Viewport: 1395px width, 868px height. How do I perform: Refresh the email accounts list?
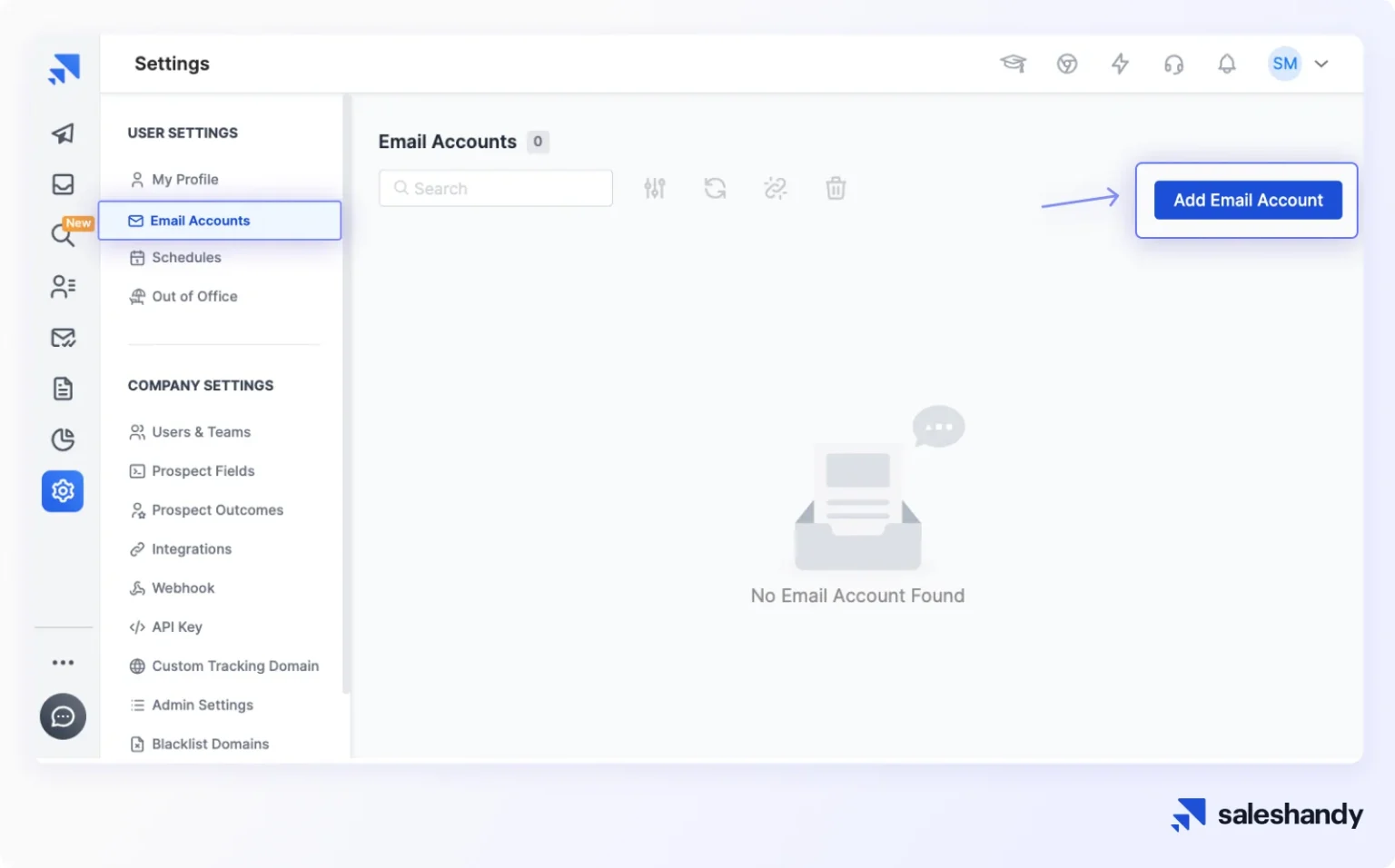[x=715, y=188]
